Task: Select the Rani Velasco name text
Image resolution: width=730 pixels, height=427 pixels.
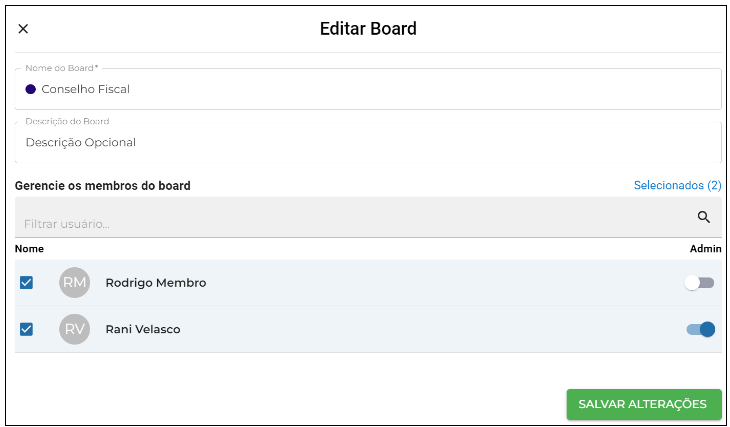Action: click(143, 329)
